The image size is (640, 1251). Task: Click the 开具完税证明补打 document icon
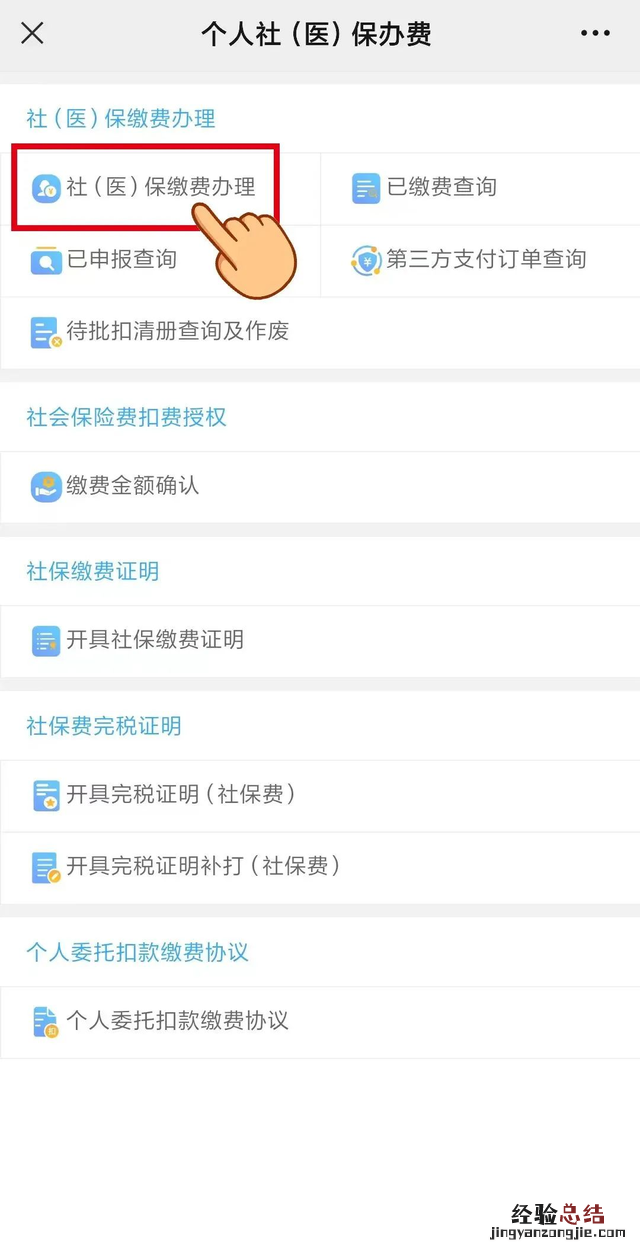pyautogui.click(x=46, y=867)
